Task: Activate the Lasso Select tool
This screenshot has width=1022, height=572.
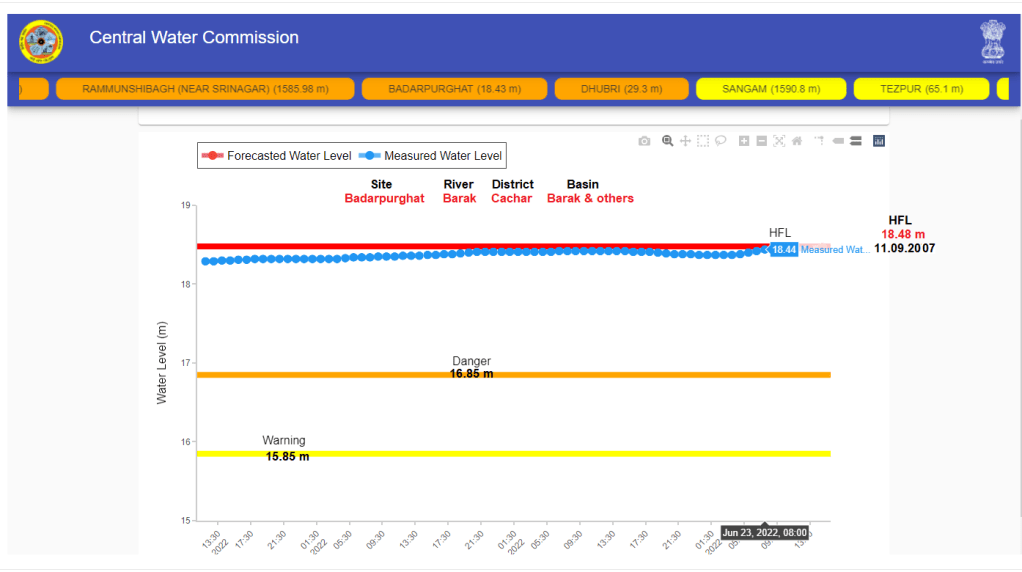Action: point(720,141)
